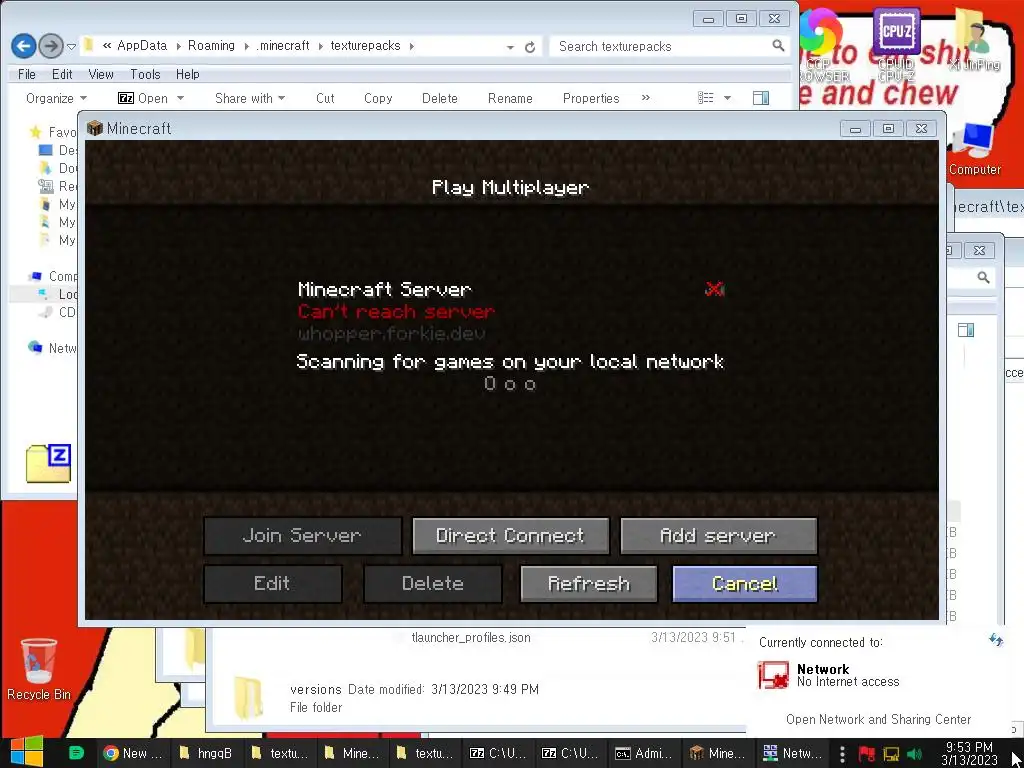Open the Xi JinPing desktop folder icon
Viewport: 1024px width, 768px height.
click(974, 40)
